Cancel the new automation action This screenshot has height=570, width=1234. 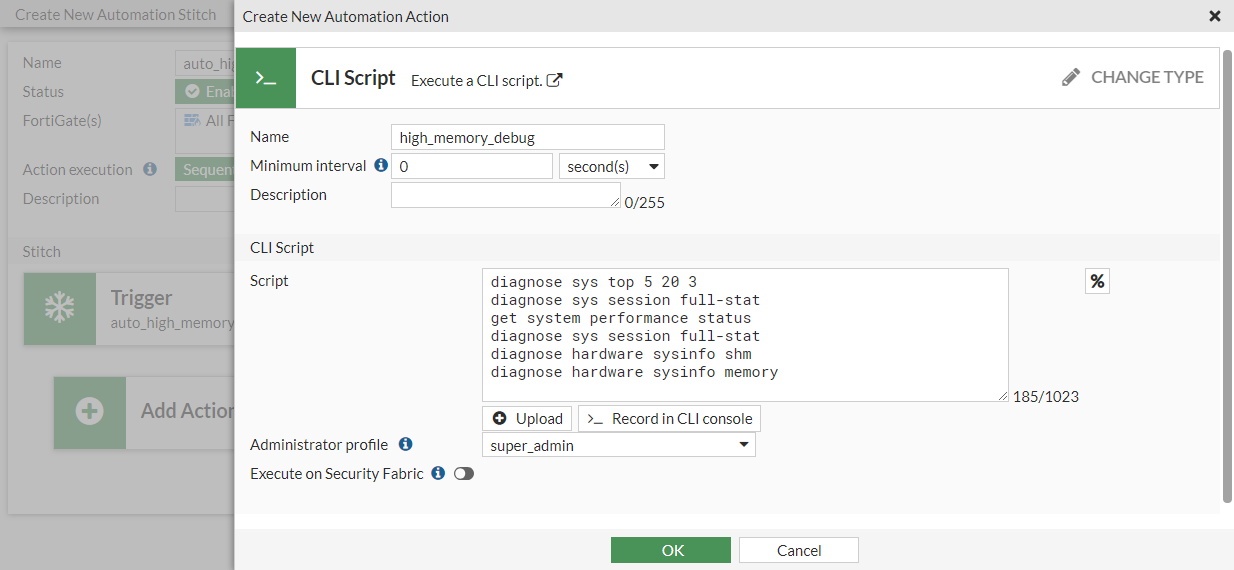pyautogui.click(x=798, y=551)
